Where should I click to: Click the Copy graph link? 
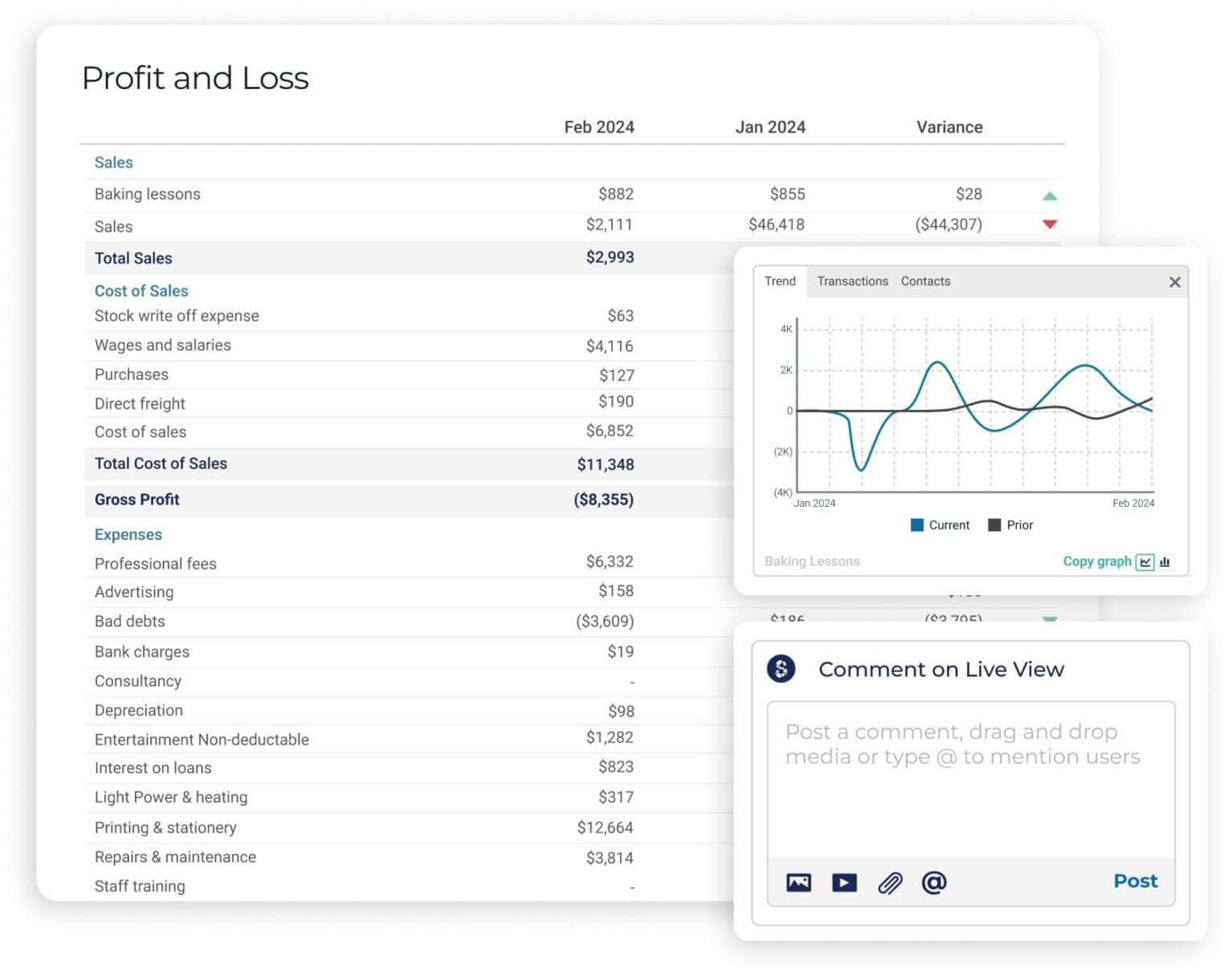pyautogui.click(x=1096, y=561)
